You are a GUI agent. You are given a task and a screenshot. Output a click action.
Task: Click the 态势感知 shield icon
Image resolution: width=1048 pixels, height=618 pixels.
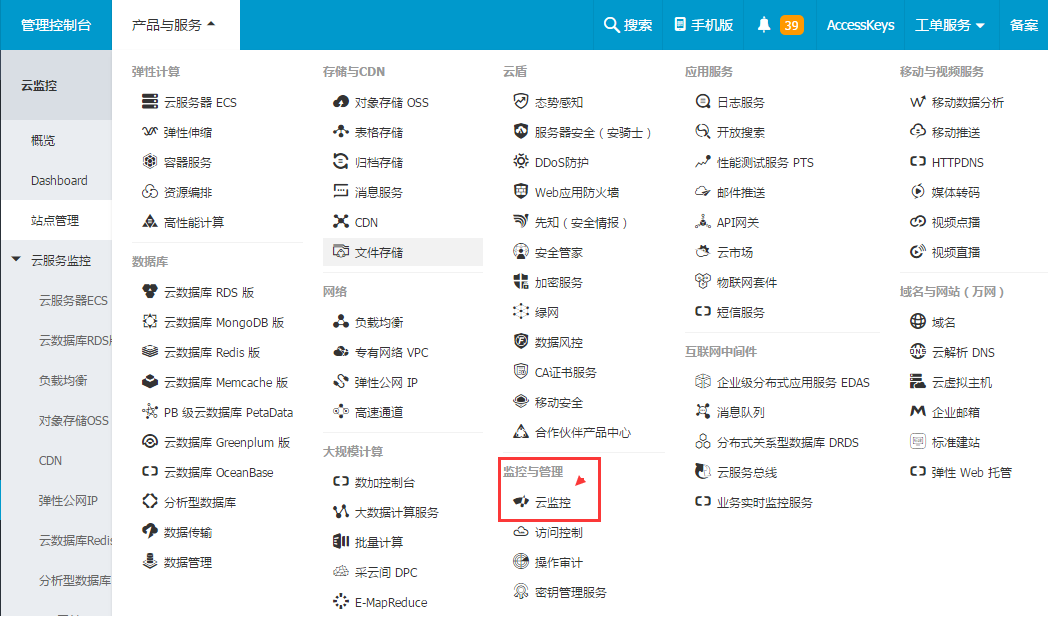tap(520, 102)
